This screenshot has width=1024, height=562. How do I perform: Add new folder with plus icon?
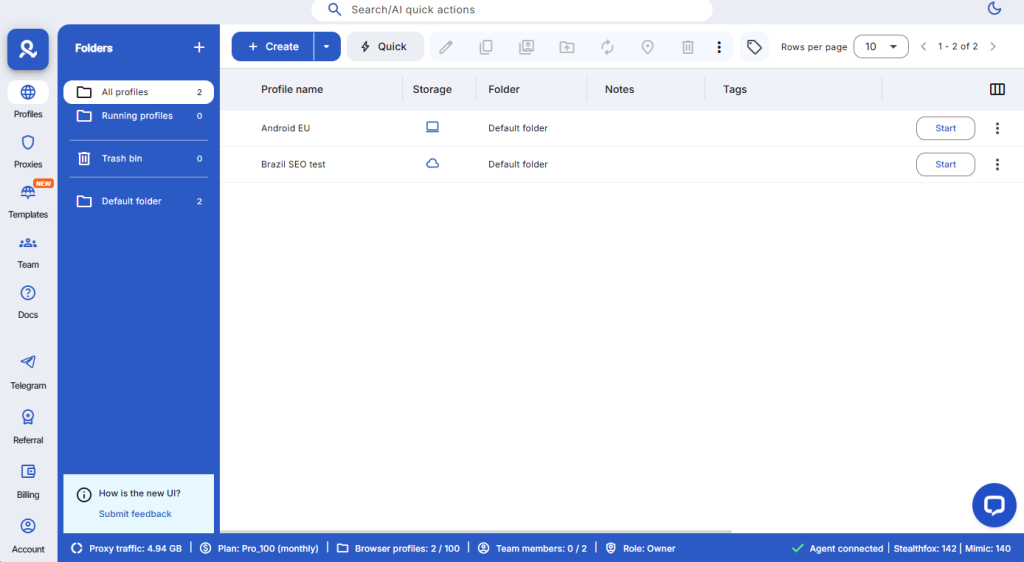[x=198, y=47]
